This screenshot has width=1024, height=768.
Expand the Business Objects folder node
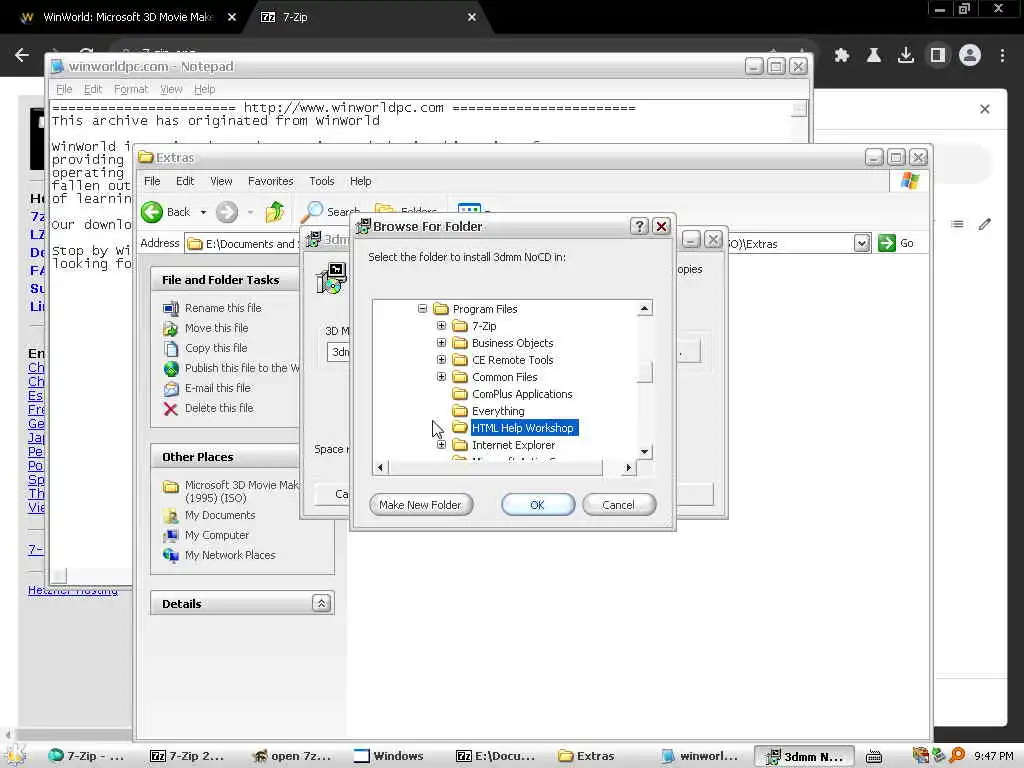(x=441, y=342)
